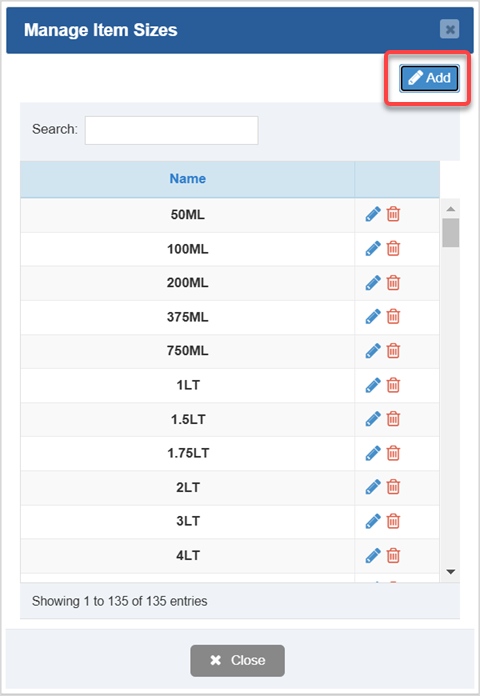This screenshot has height=696, width=480.
Task: Select the 1.5LT name cell
Action: tap(187, 419)
